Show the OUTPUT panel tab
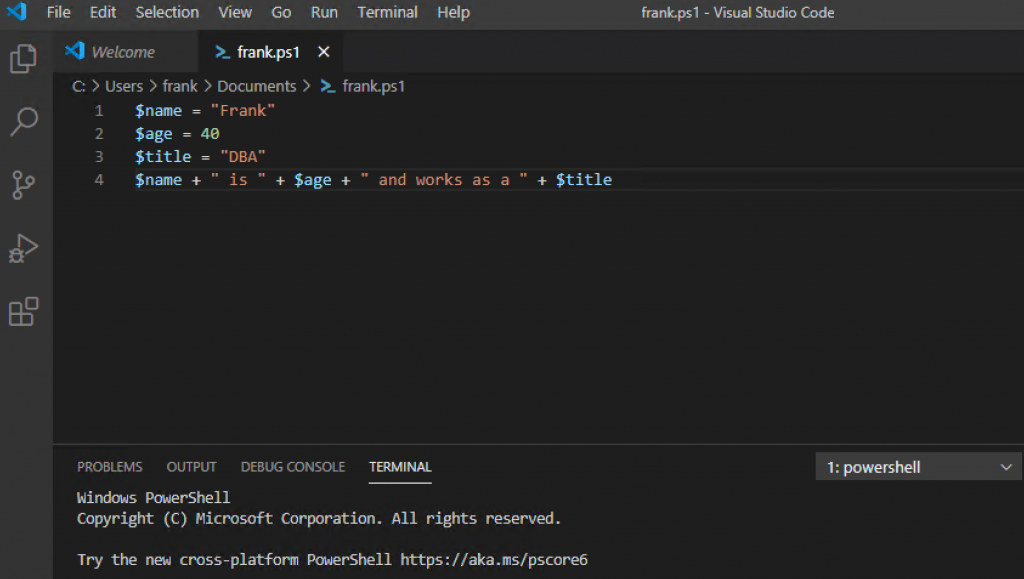Viewport: 1024px width, 579px height. pyautogui.click(x=191, y=467)
